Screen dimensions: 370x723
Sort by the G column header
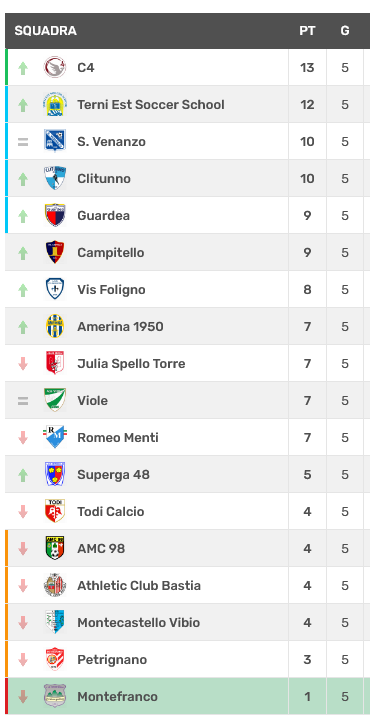coord(345,31)
